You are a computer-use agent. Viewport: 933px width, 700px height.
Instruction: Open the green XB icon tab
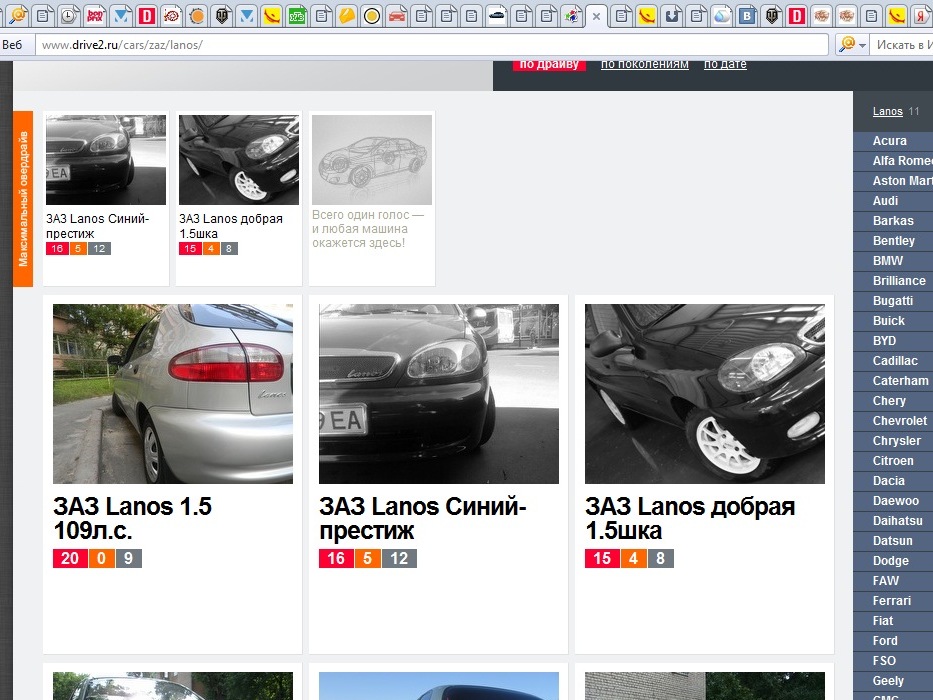(297, 15)
